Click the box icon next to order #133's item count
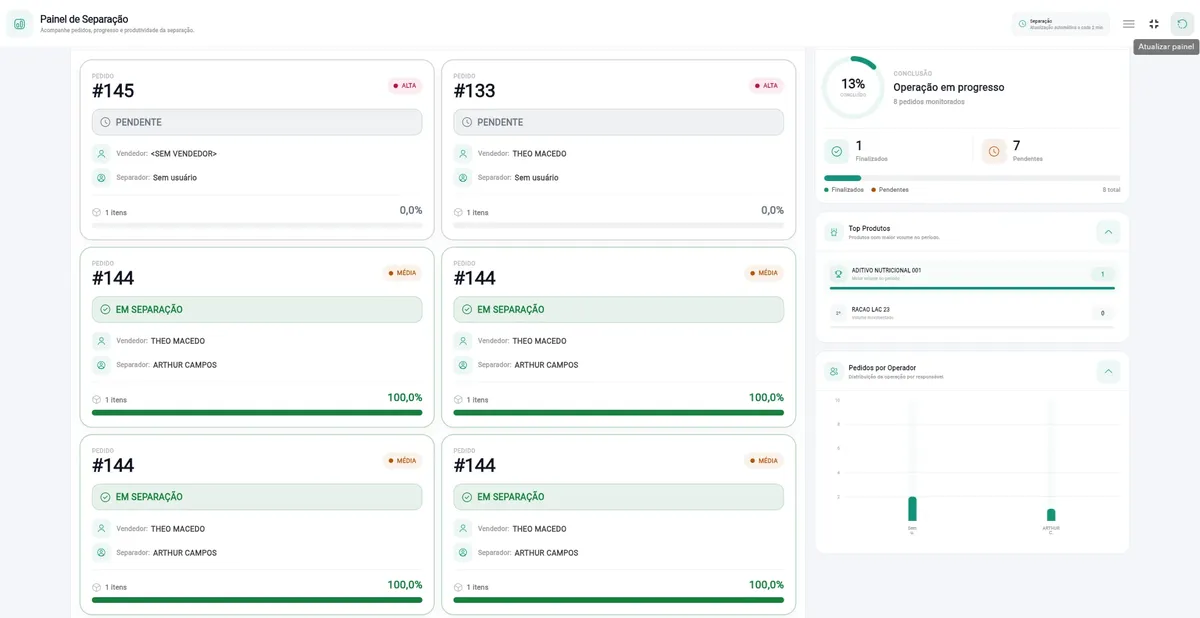The width and height of the screenshot is (1200, 618). pos(458,212)
